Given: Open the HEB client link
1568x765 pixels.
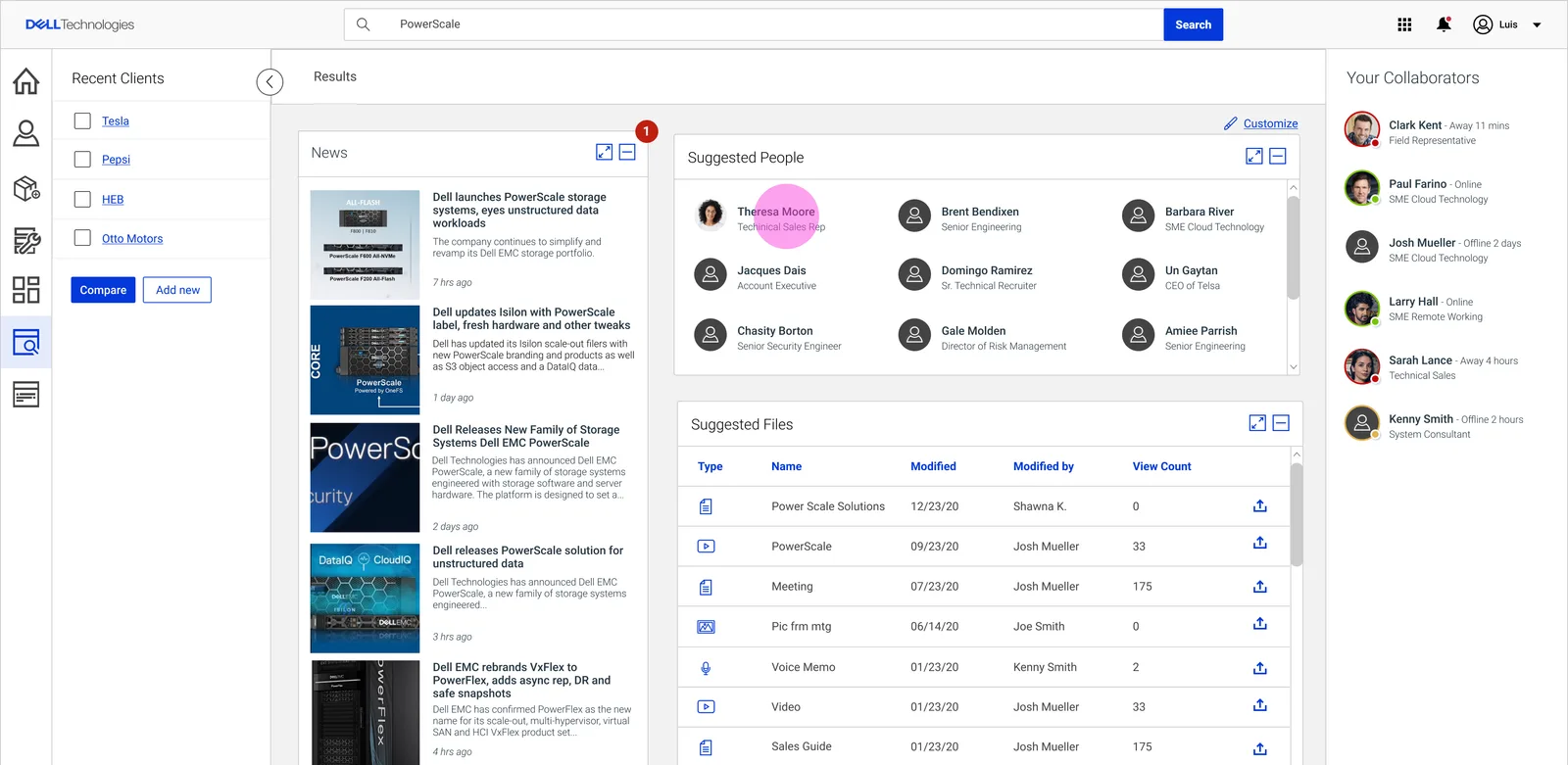Looking at the screenshot, I should click(x=113, y=200).
